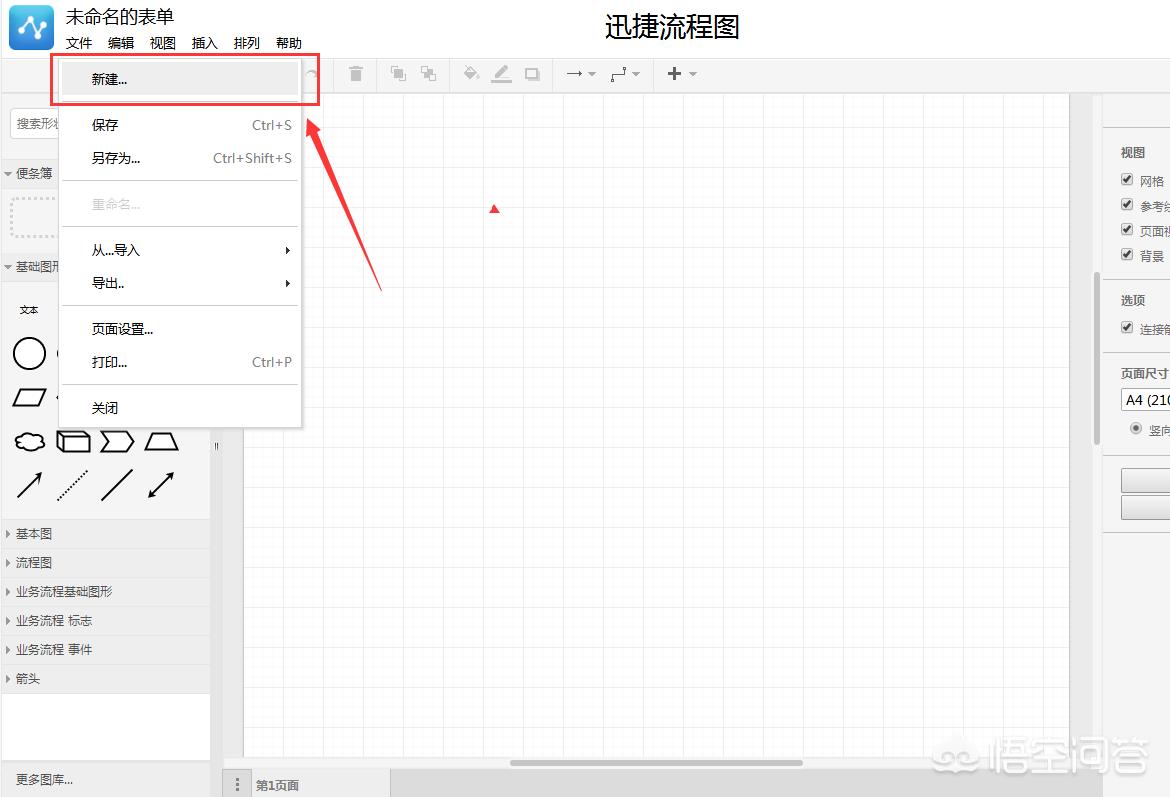This screenshot has width=1170, height=797.
Task: Open the plus insert dropdown caret
Action: pos(692,74)
